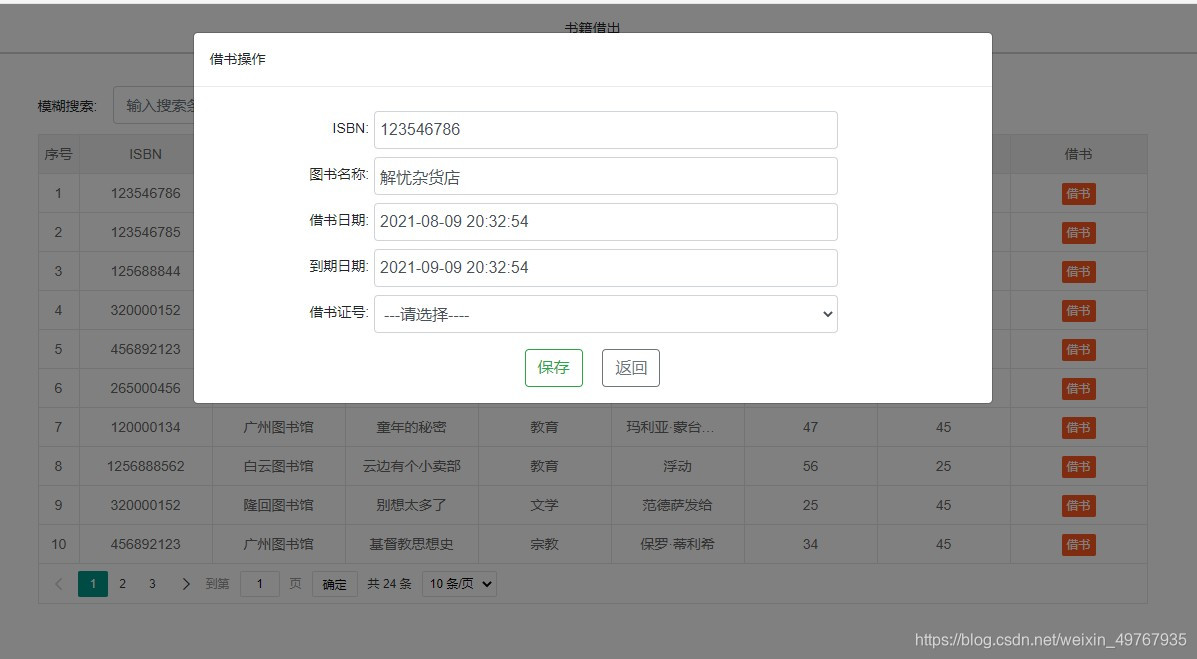Click ISBN cell 265000456
Screen dimensions: 1197x659
146,389
